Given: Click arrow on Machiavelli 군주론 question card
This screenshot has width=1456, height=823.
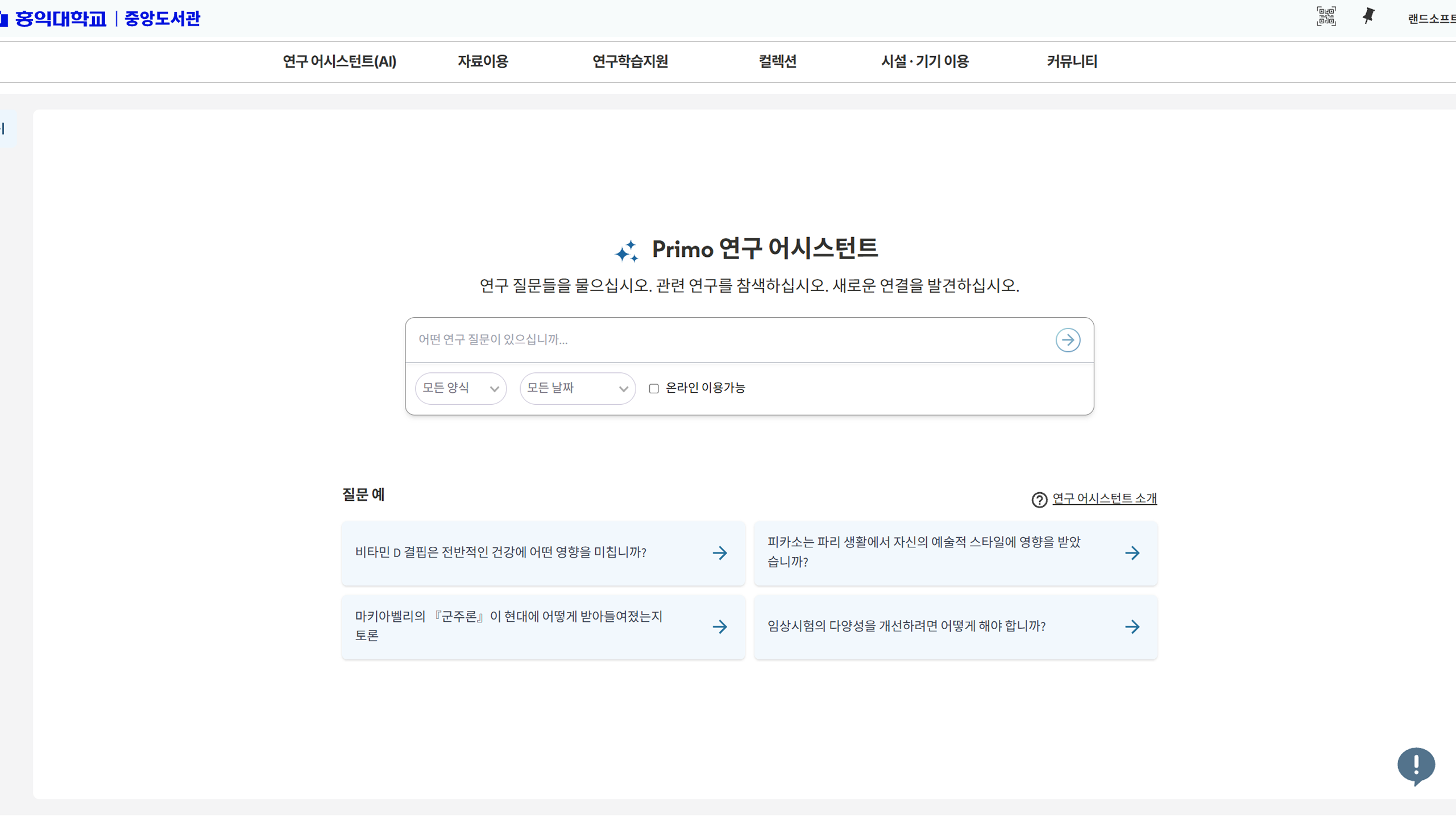Looking at the screenshot, I should pyautogui.click(x=720, y=626).
